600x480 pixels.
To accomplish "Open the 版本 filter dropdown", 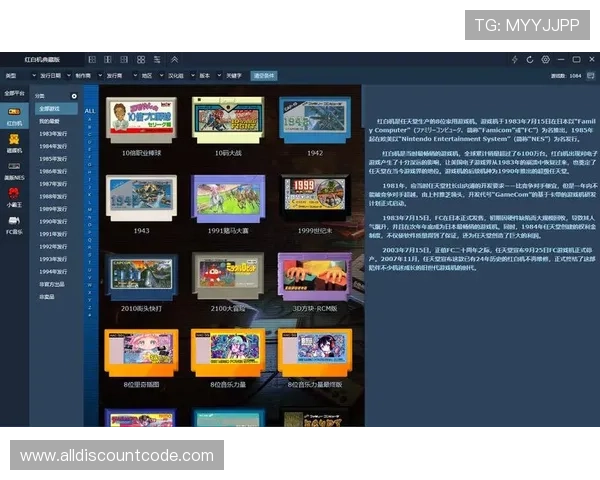I will coord(210,75).
